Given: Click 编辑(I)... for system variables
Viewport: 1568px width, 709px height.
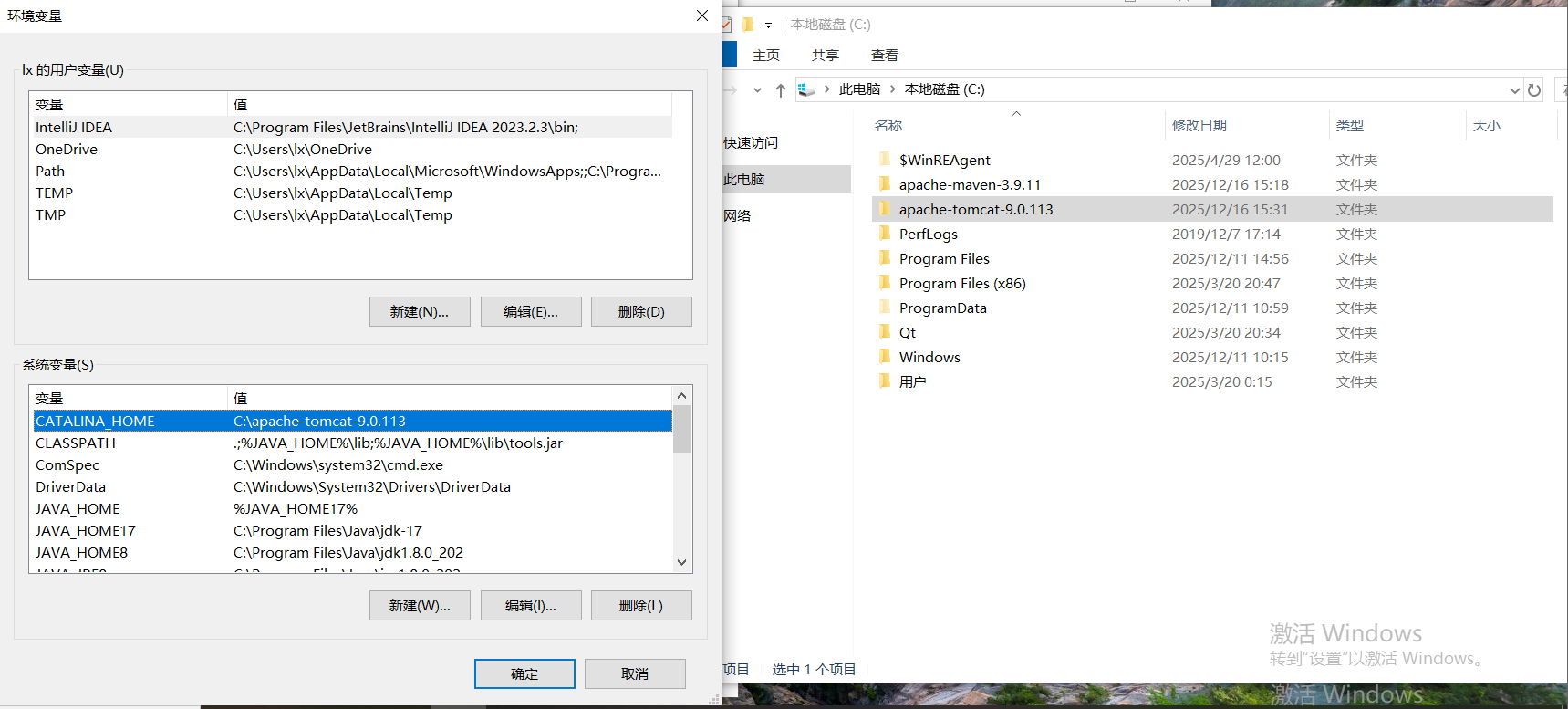Looking at the screenshot, I should (x=531, y=605).
